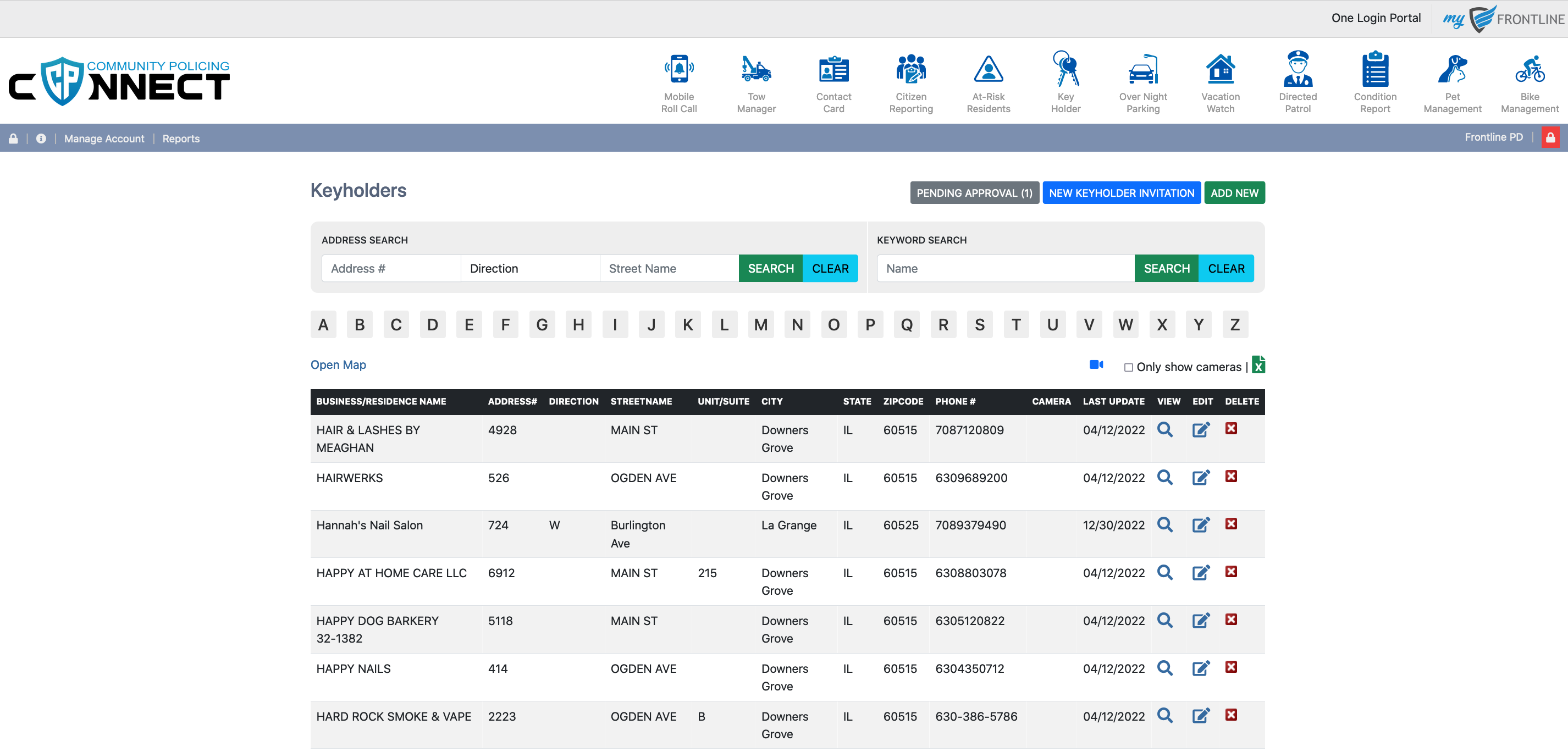Click the blue video camera icon
Screen dimensions: 1568x752
coord(1096,364)
